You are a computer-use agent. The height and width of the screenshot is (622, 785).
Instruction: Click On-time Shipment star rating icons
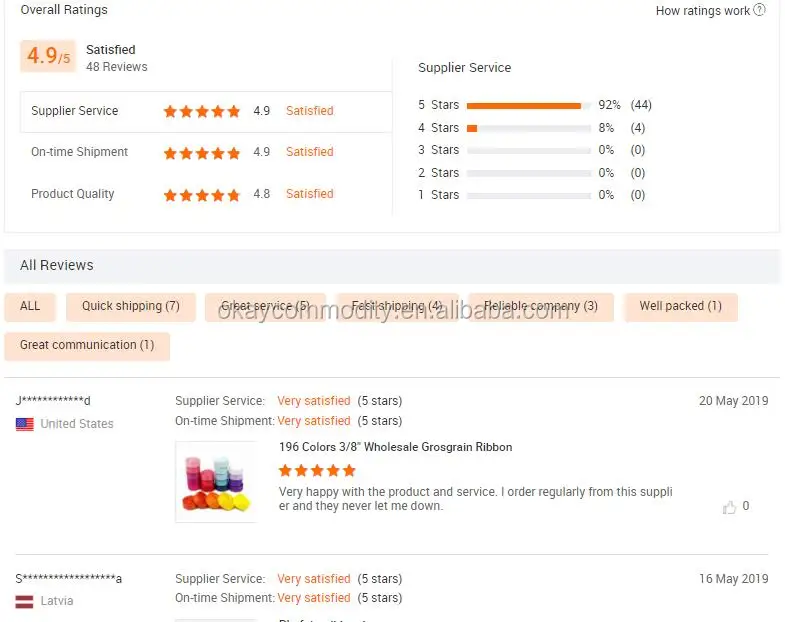pyautogui.click(x=202, y=153)
